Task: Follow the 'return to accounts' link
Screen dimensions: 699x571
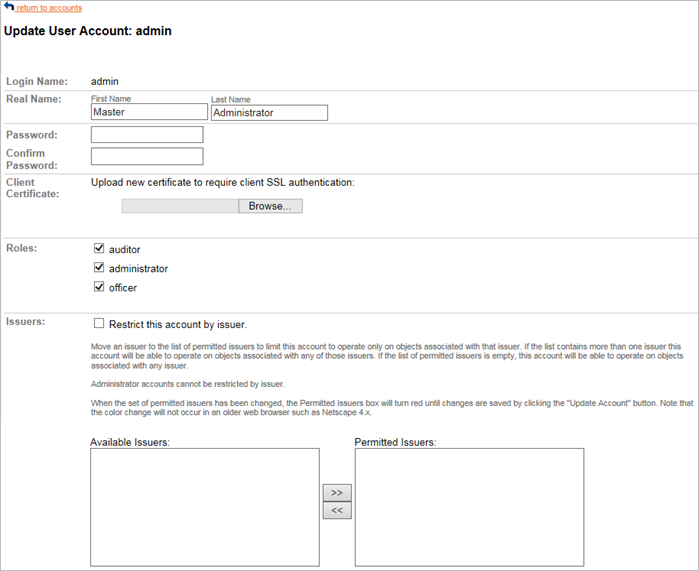Action: pos(49,8)
